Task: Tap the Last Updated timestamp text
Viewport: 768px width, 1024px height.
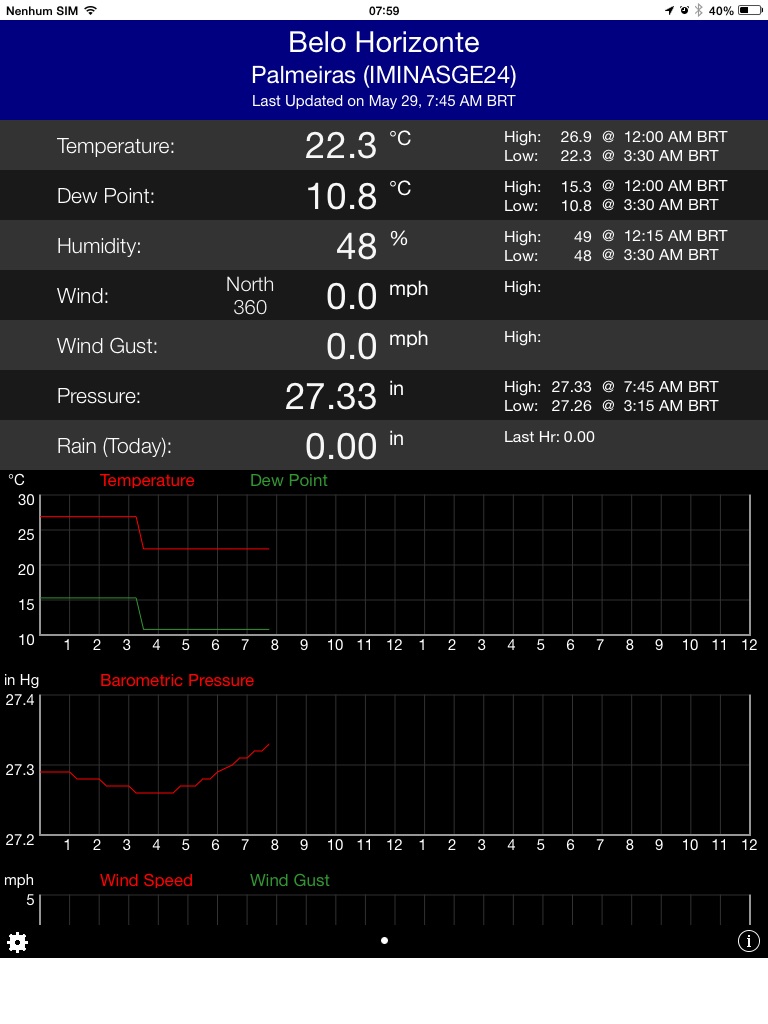Action: (x=384, y=101)
